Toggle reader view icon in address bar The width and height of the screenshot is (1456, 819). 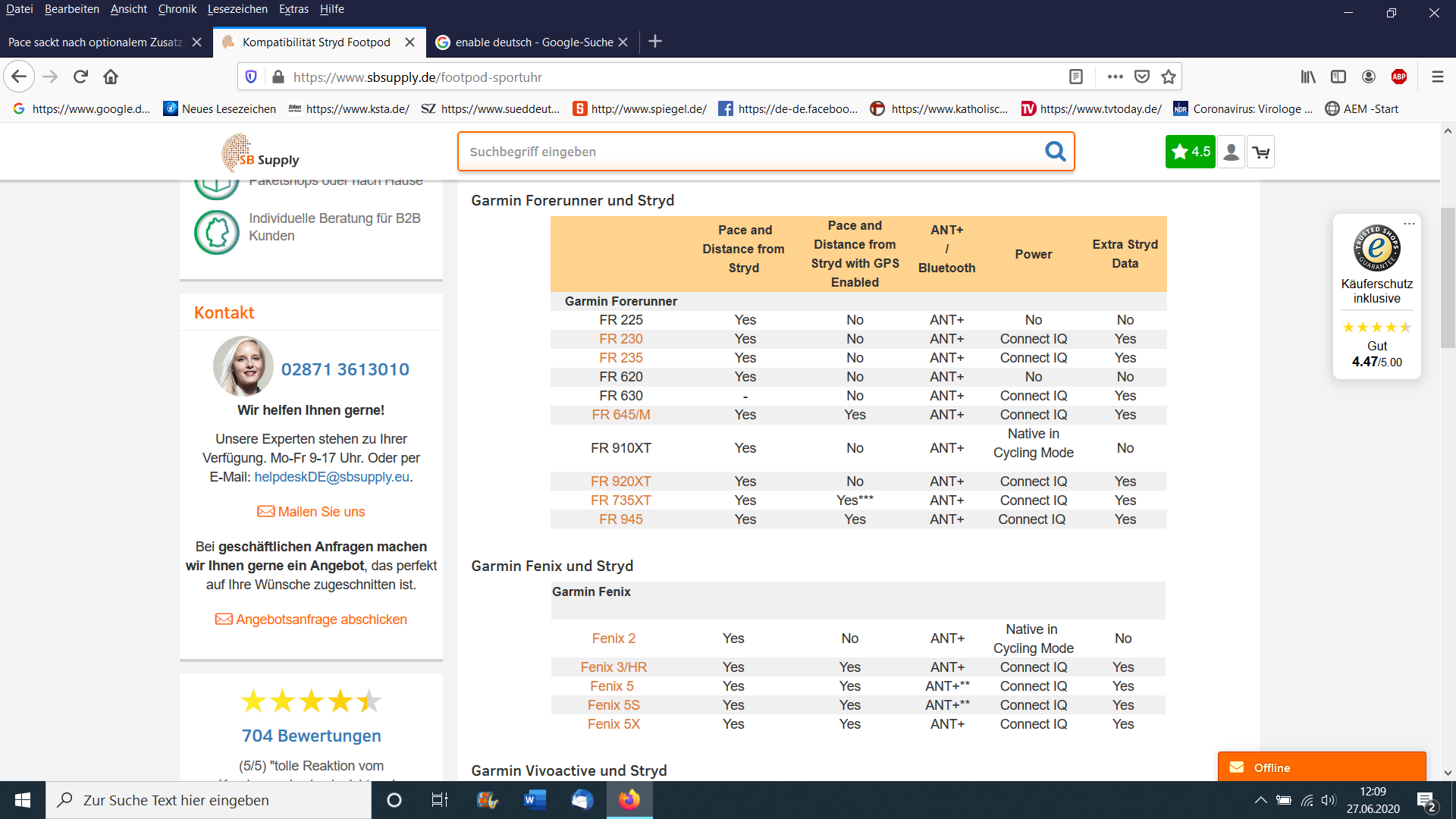(1075, 77)
